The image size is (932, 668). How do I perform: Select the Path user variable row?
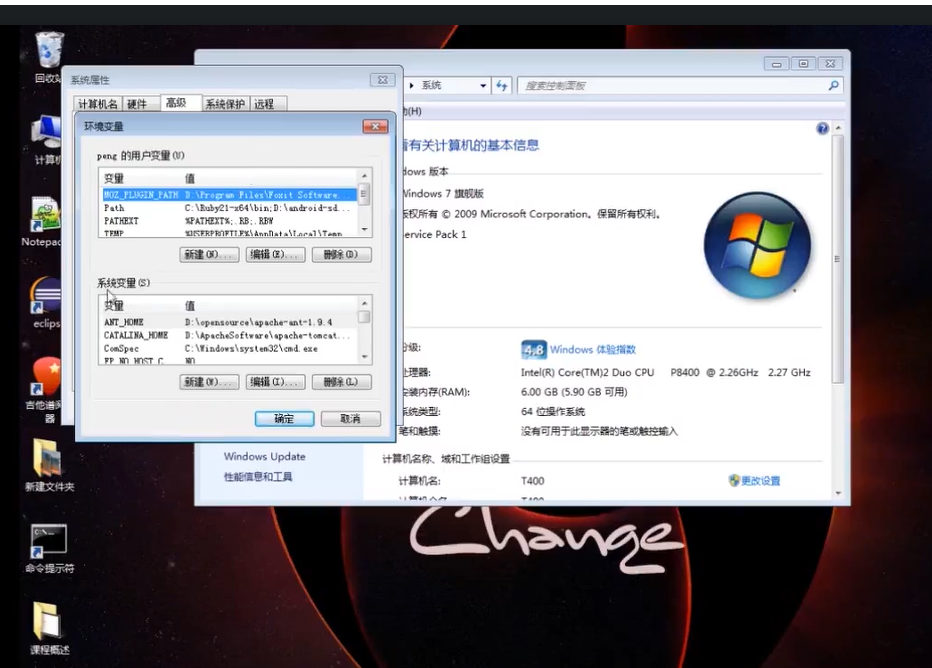229,208
